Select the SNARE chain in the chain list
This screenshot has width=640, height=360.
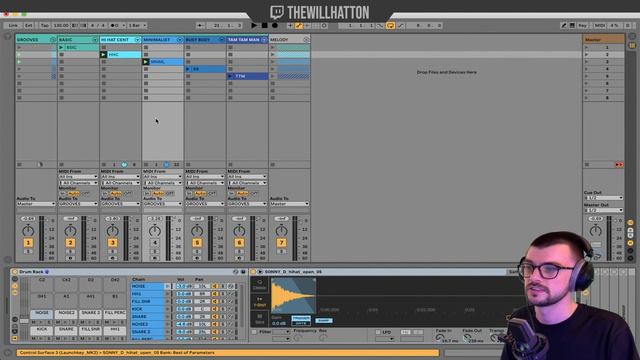pyautogui.click(x=147, y=316)
